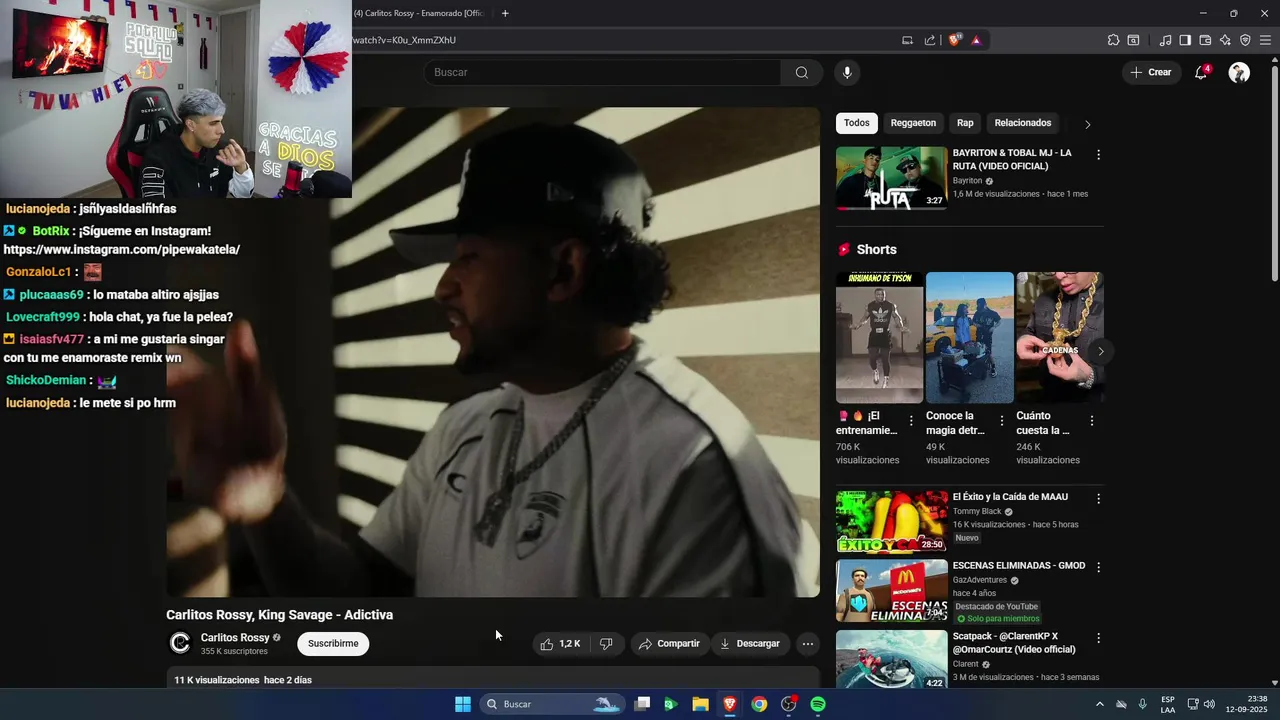Click the Brave Shields lion icon

point(954,40)
